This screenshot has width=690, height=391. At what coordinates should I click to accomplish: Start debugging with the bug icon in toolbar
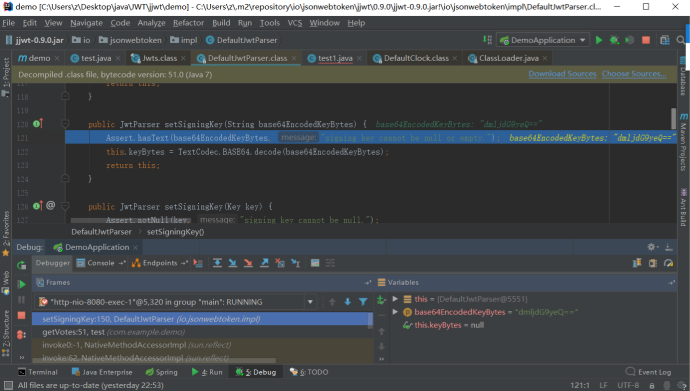pos(614,40)
